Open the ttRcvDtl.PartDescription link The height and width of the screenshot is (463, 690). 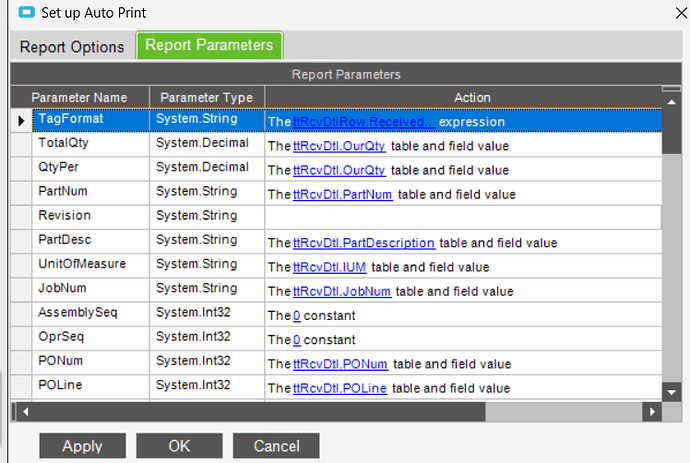[x=364, y=243]
